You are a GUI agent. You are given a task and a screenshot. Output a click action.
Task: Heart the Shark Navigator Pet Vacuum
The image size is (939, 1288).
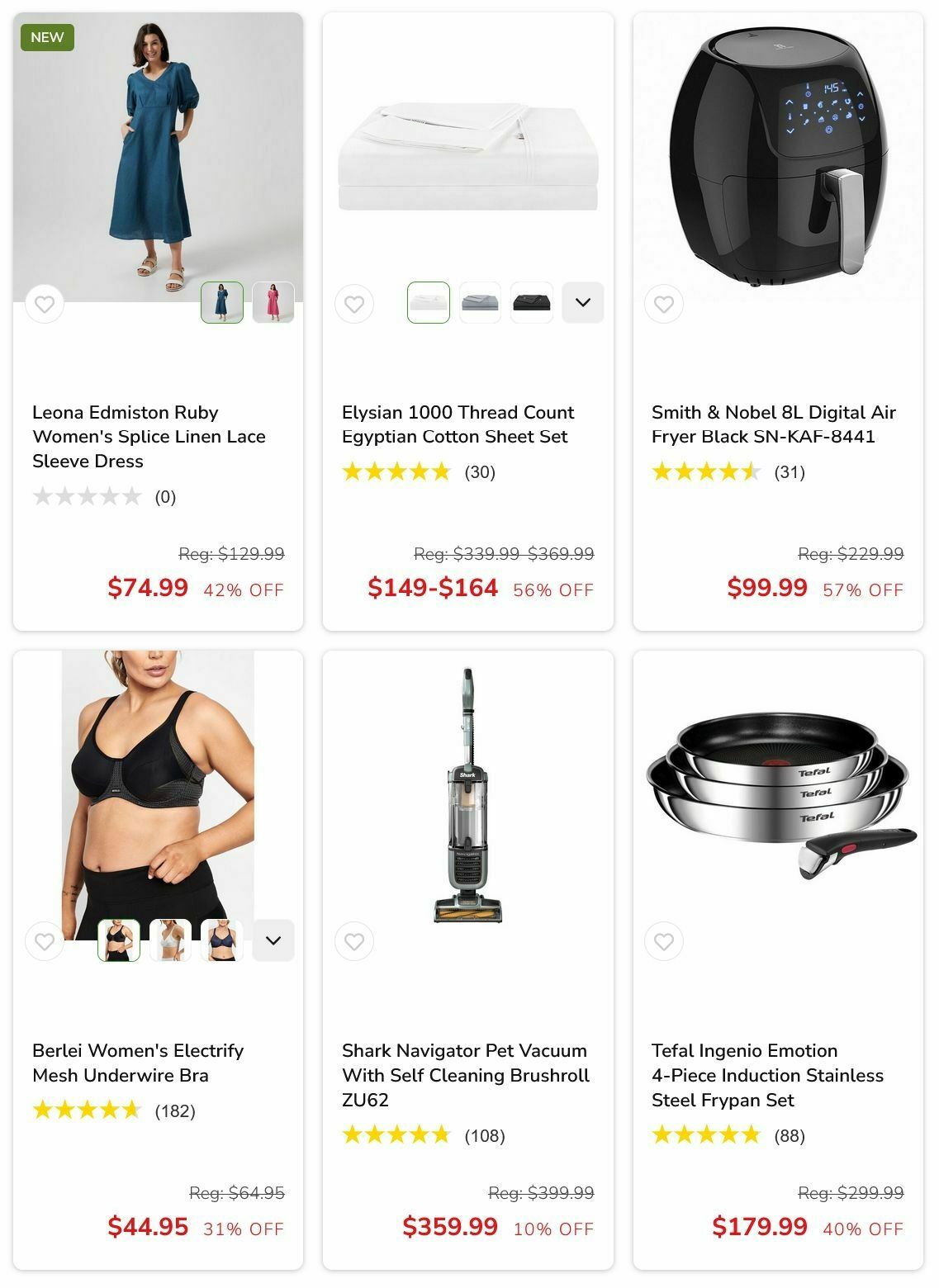(x=354, y=941)
